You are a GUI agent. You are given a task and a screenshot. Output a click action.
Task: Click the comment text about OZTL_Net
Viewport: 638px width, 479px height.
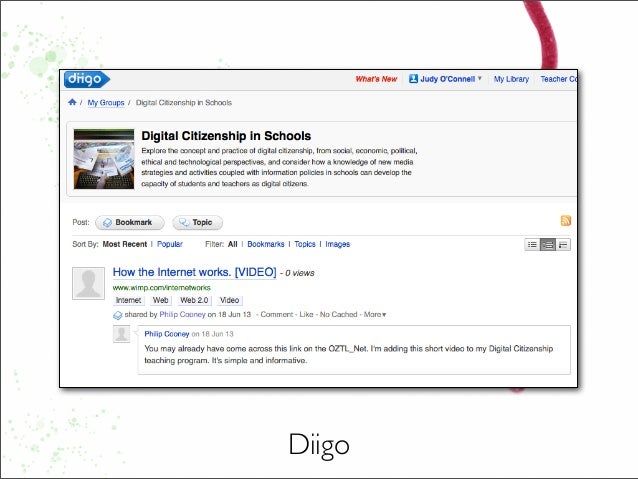pos(349,354)
